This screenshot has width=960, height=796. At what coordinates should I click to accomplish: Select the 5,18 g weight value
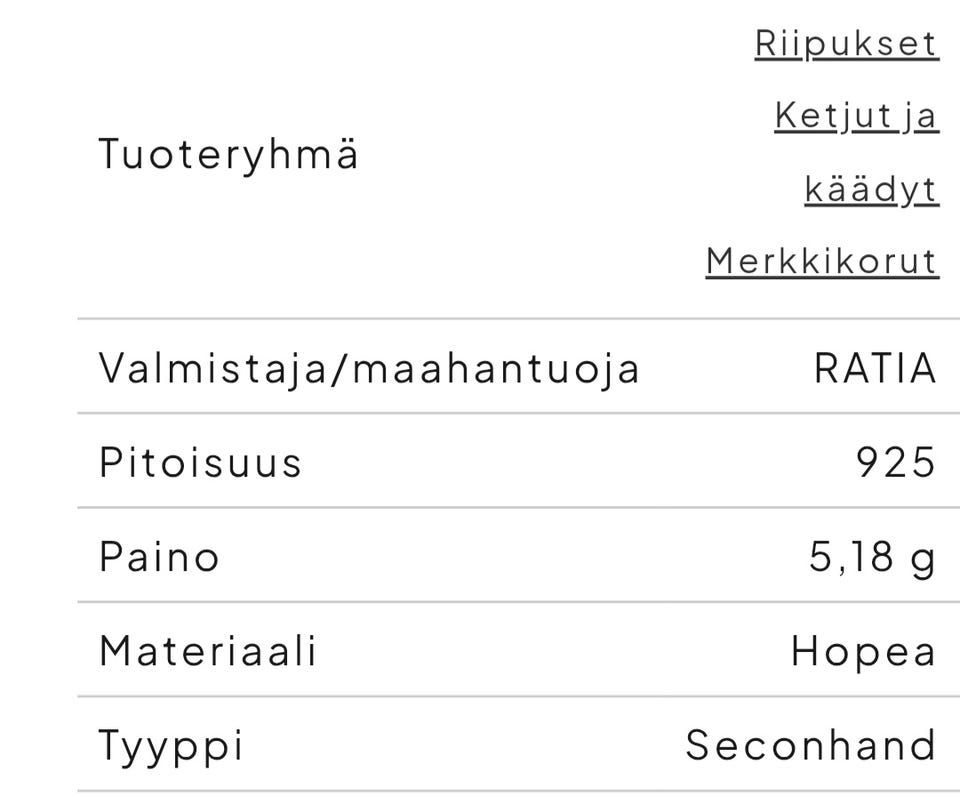coord(873,557)
